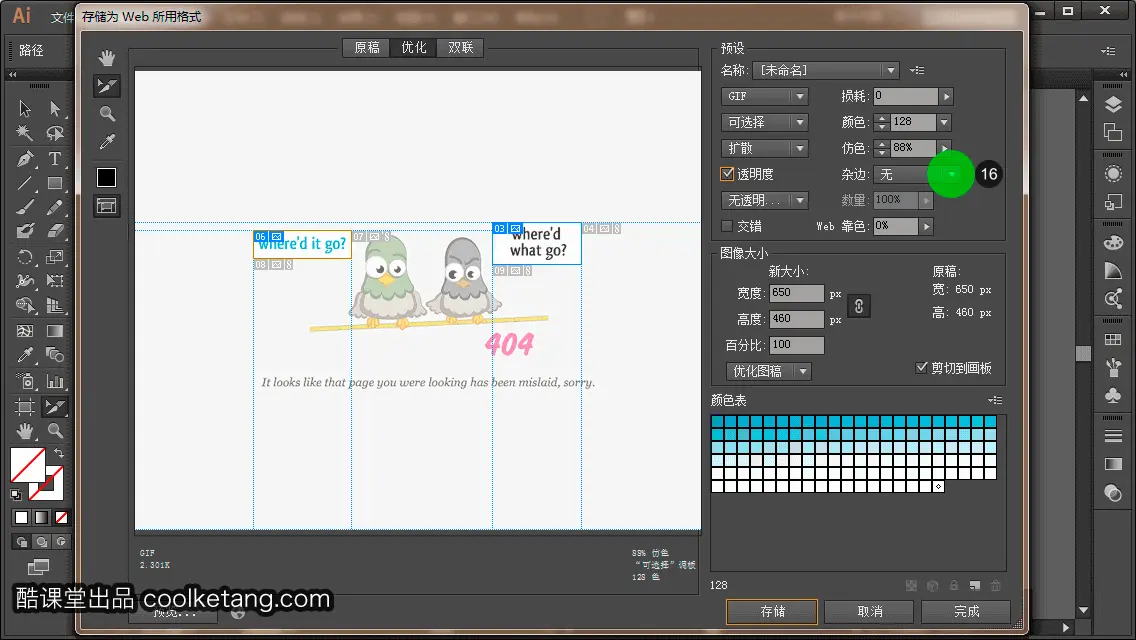Toggle the constrain proportions link icon

[859, 306]
